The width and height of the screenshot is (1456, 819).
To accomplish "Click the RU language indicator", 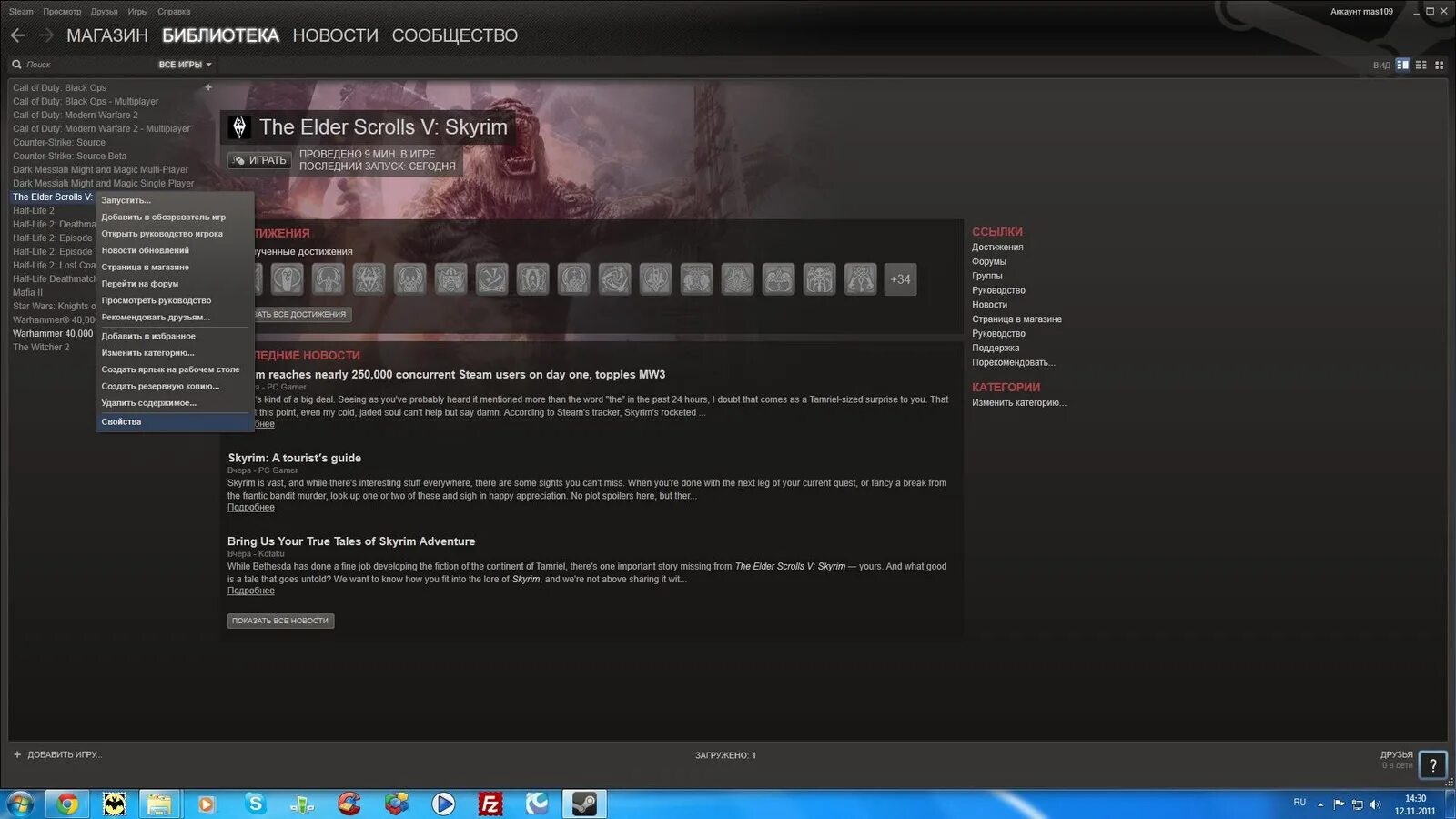I will click(x=1299, y=803).
